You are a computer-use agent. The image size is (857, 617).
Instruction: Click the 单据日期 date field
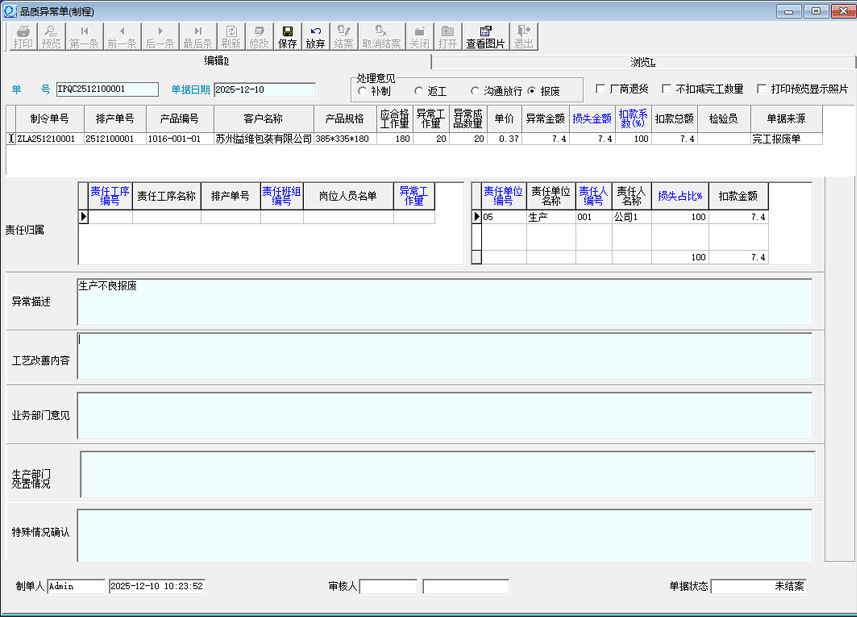click(x=264, y=89)
